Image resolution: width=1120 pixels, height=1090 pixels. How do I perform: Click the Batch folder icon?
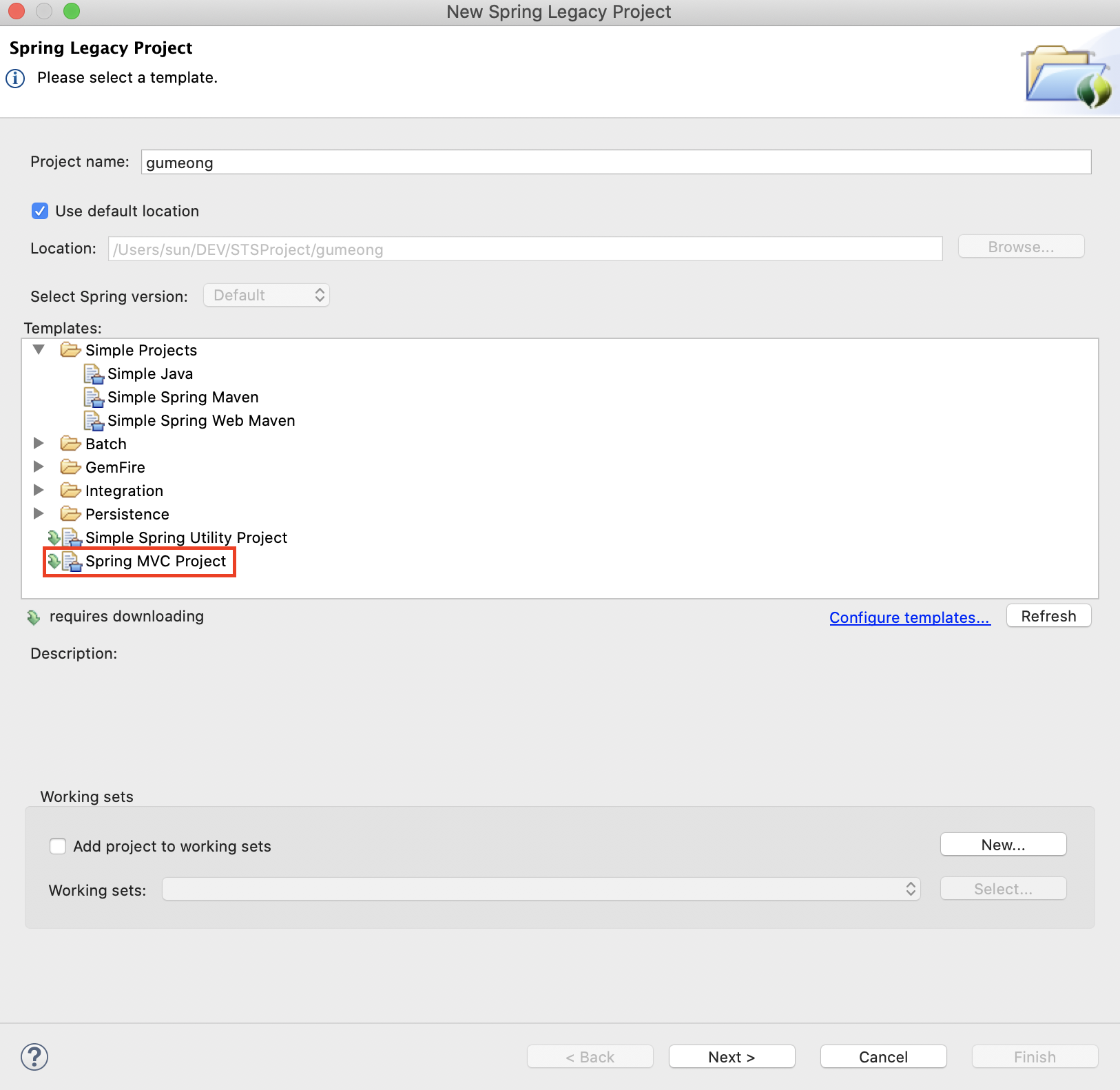coord(70,443)
